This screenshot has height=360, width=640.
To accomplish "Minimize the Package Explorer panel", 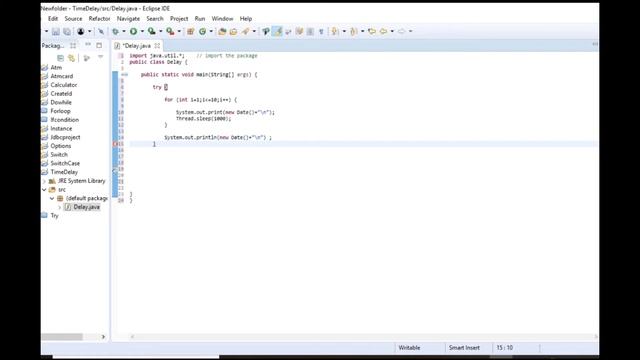I will point(88,45).
